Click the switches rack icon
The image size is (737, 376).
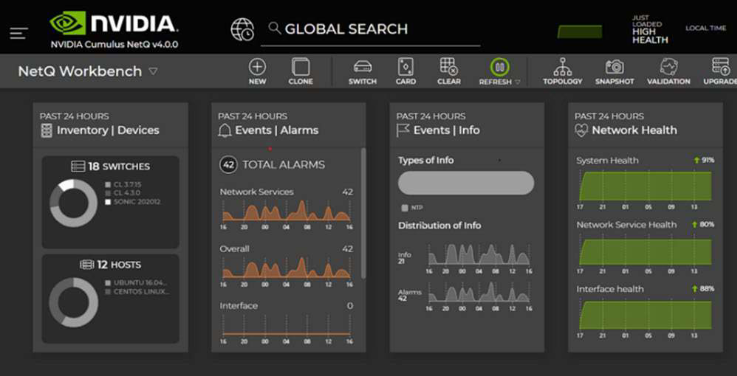pos(78,166)
